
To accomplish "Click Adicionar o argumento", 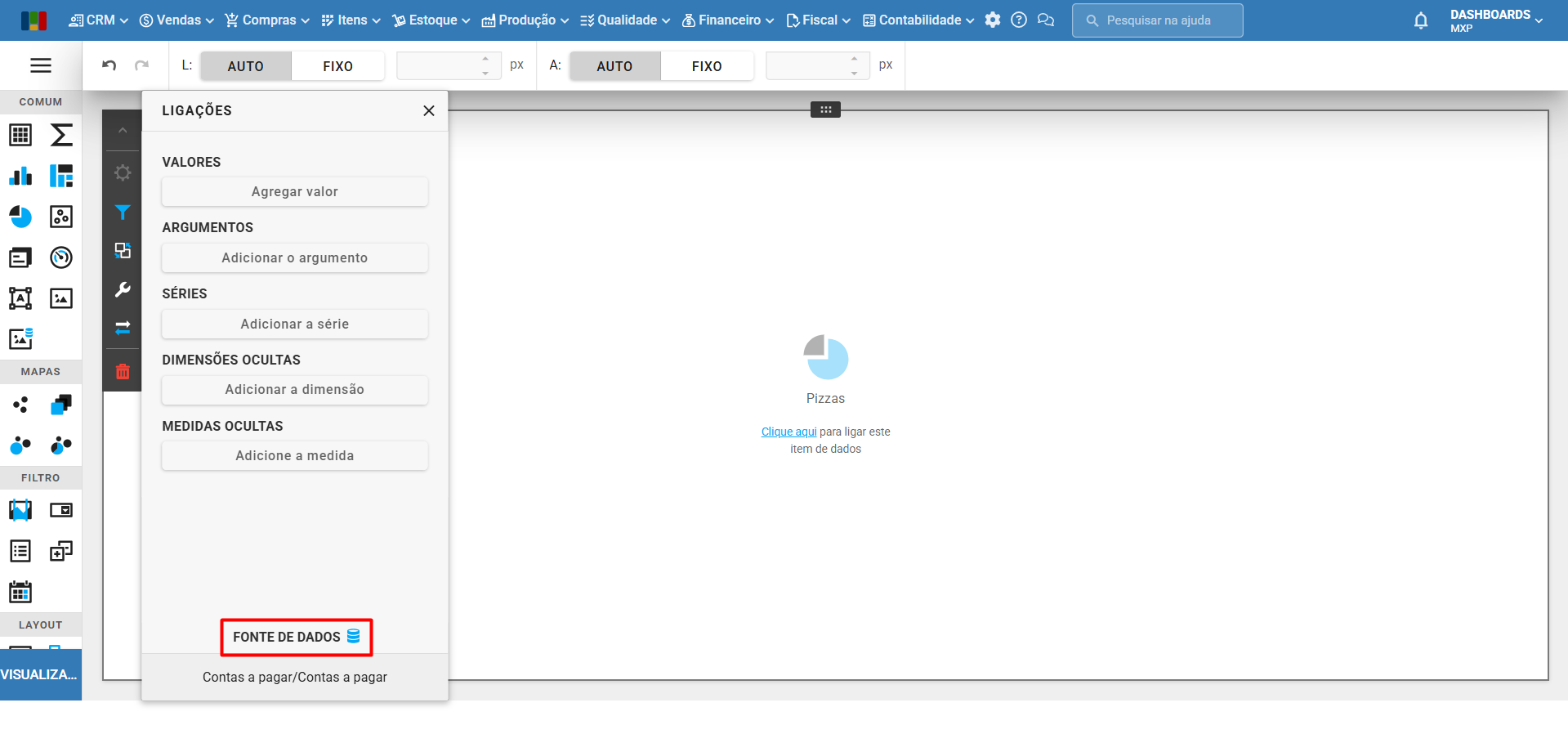I will pos(295,258).
